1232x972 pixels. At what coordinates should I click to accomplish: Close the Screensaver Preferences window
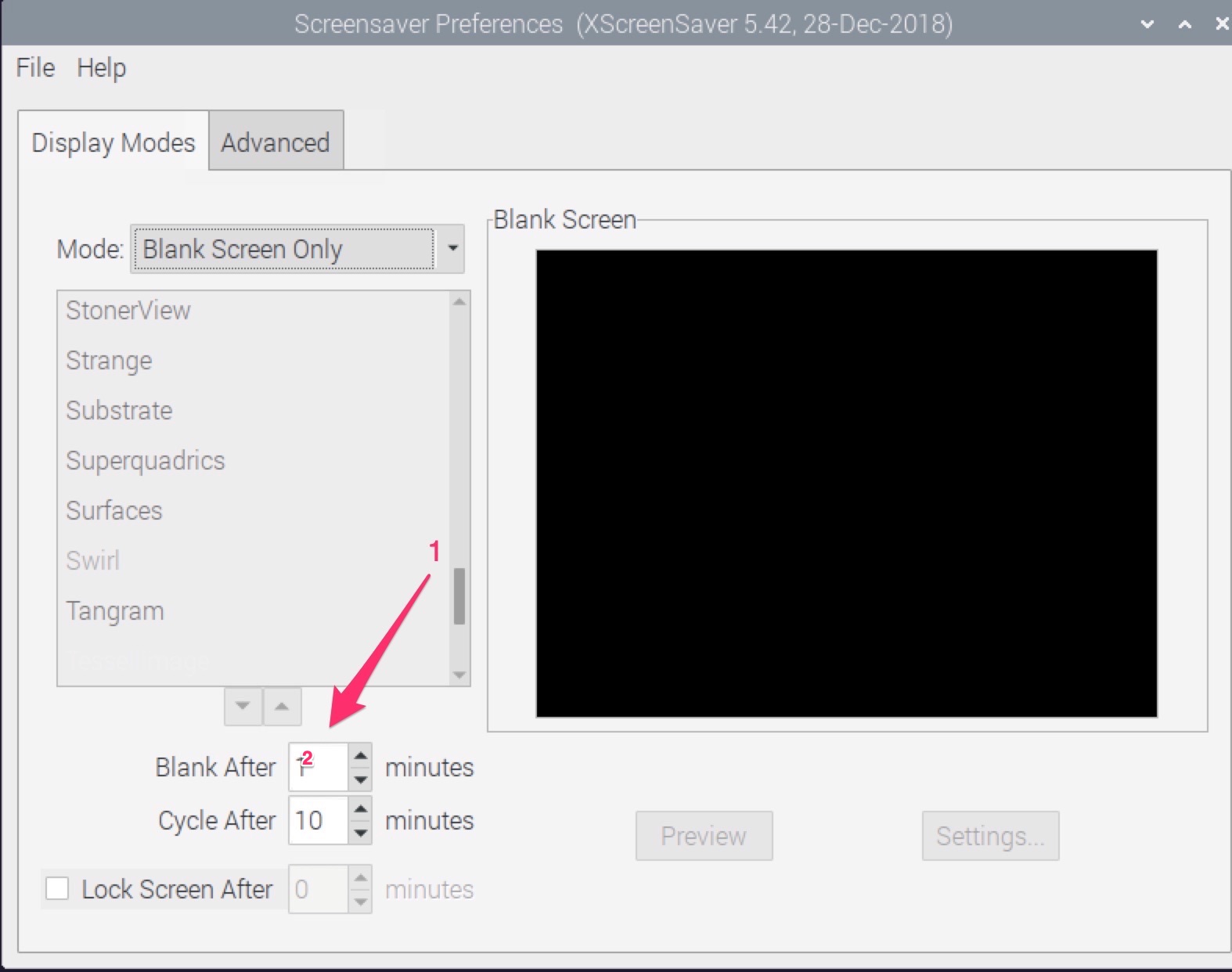1221,24
